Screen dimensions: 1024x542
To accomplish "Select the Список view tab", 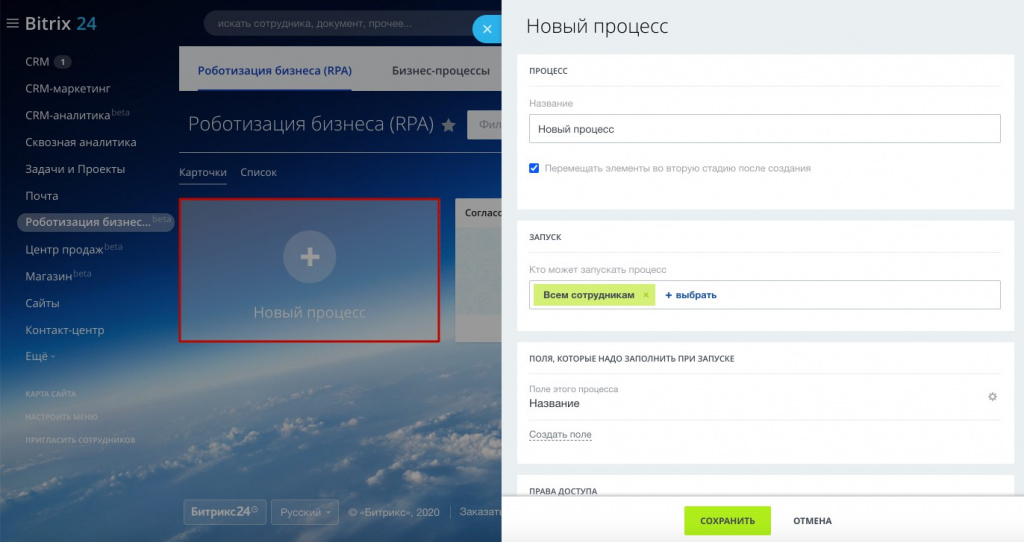I will point(258,172).
